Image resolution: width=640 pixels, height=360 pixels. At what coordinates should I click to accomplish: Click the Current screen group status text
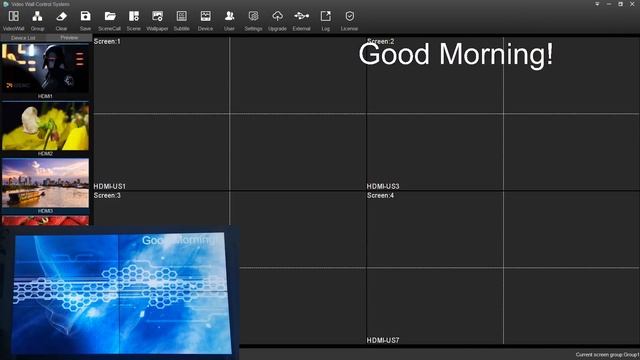tap(607, 355)
